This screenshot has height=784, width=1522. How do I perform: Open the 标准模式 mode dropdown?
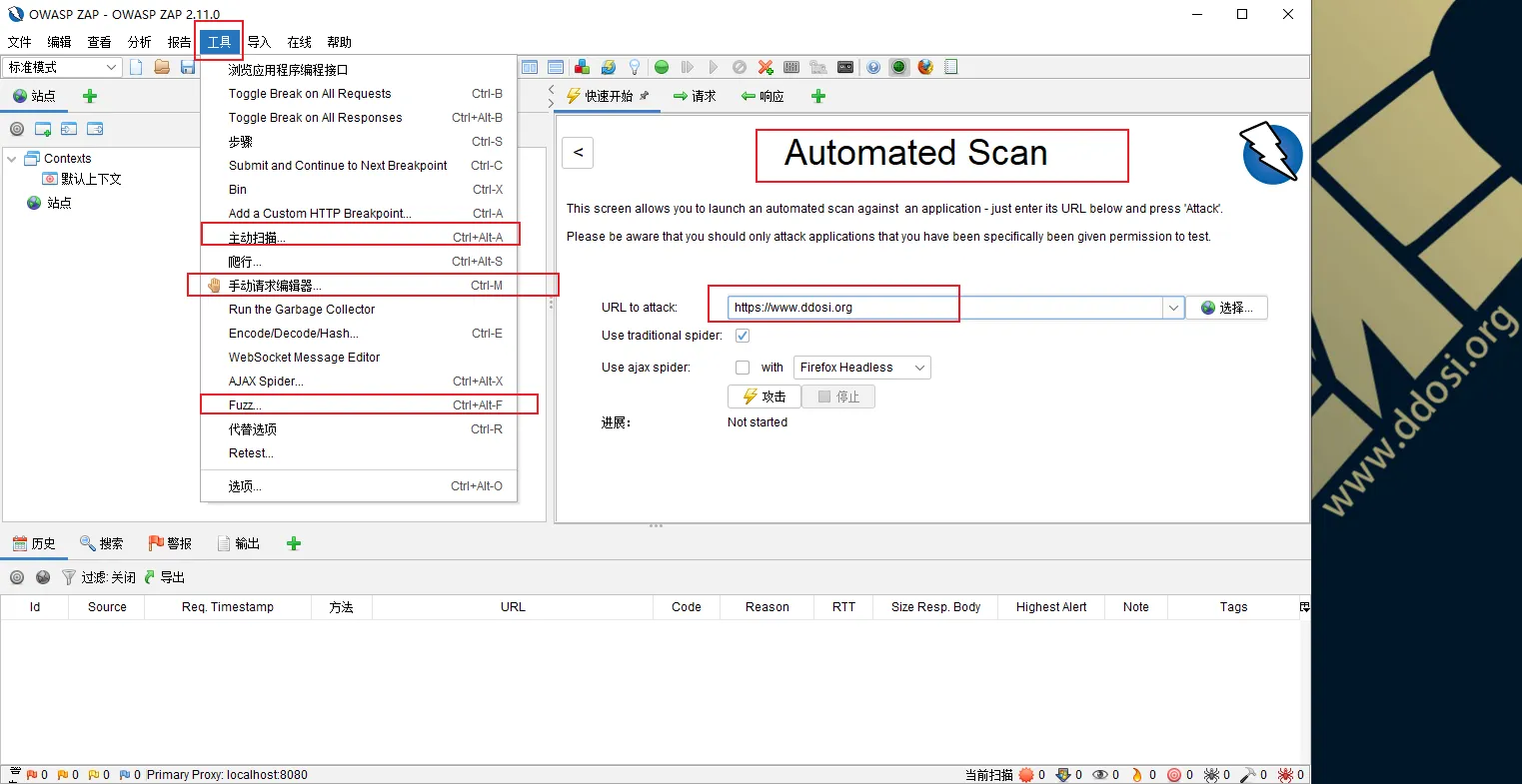tap(62, 67)
